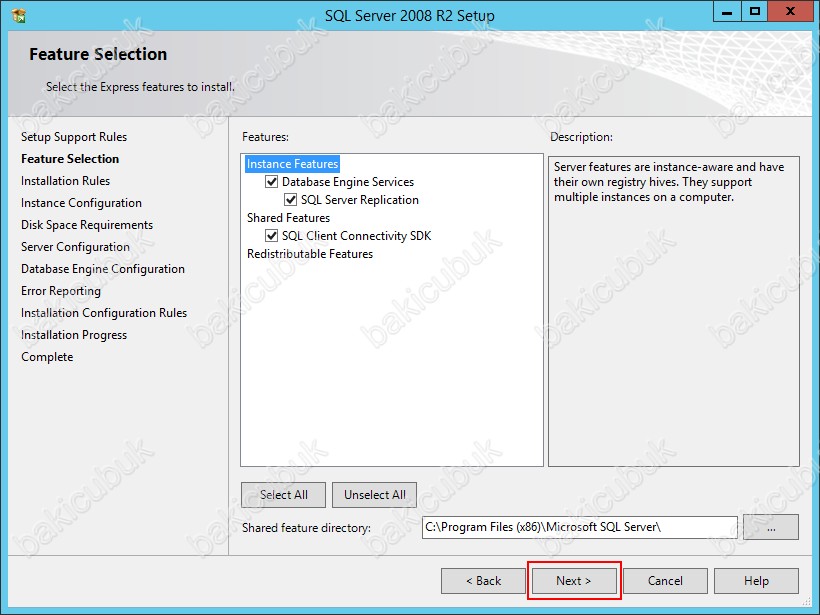Uncheck the SQL Server Replication checkbox
Viewport: 820px width, 615px height.
click(x=290, y=200)
